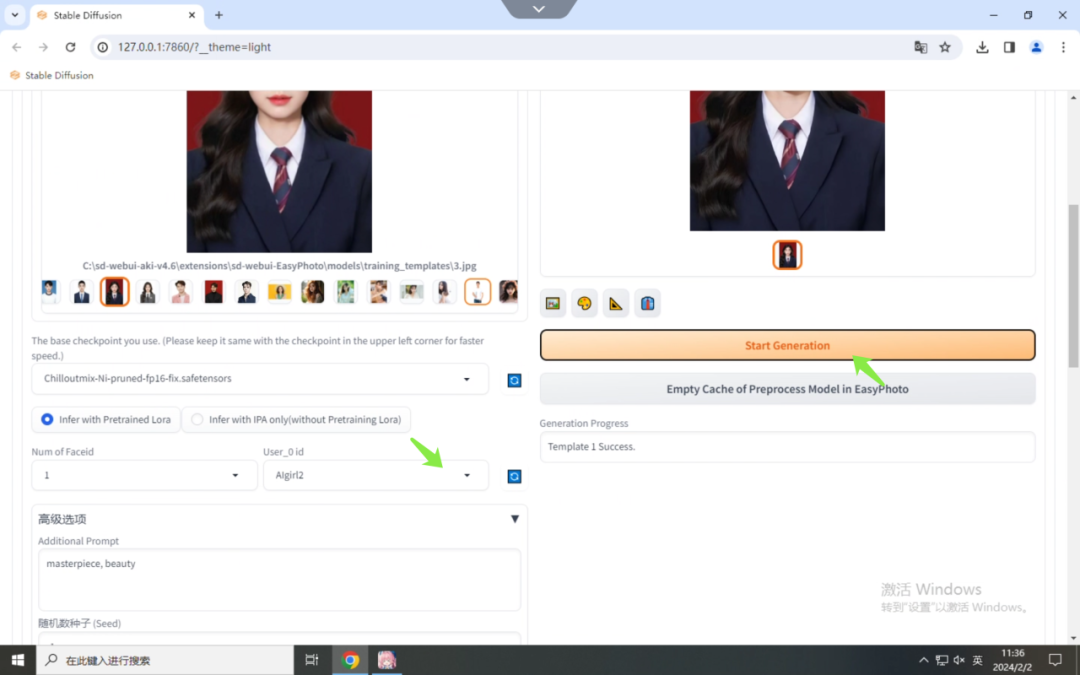This screenshot has height=675, width=1080.
Task: Toggle the browser side panel icon
Action: (1009, 47)
